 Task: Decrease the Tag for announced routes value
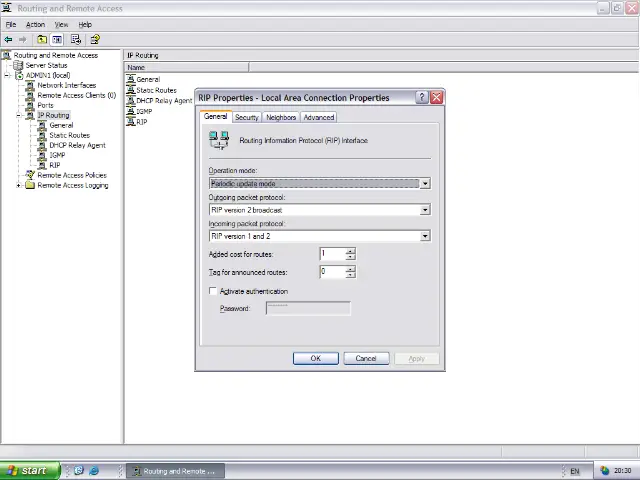pos(350,275)
